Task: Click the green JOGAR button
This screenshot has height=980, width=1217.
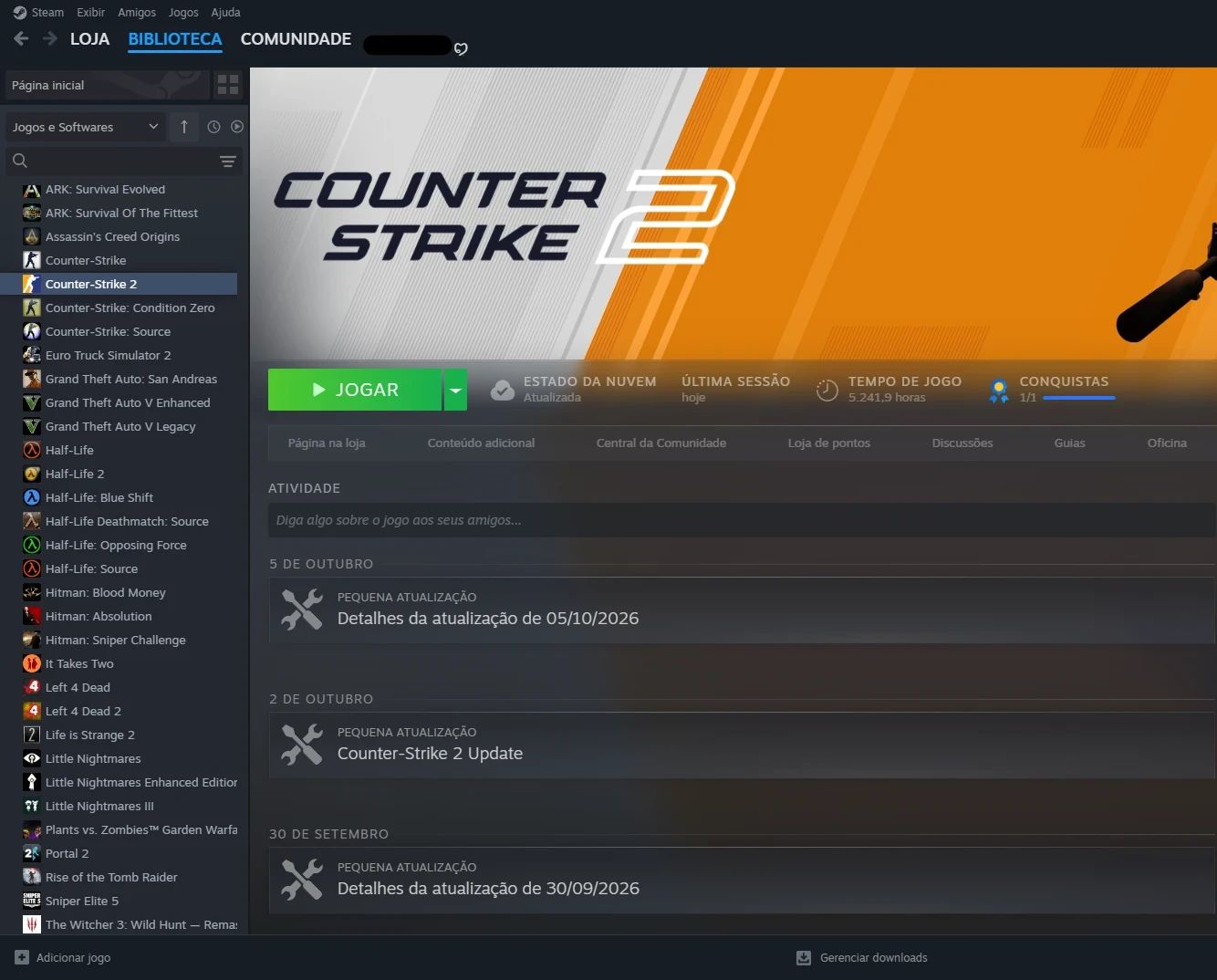Action: click(355, 390)
